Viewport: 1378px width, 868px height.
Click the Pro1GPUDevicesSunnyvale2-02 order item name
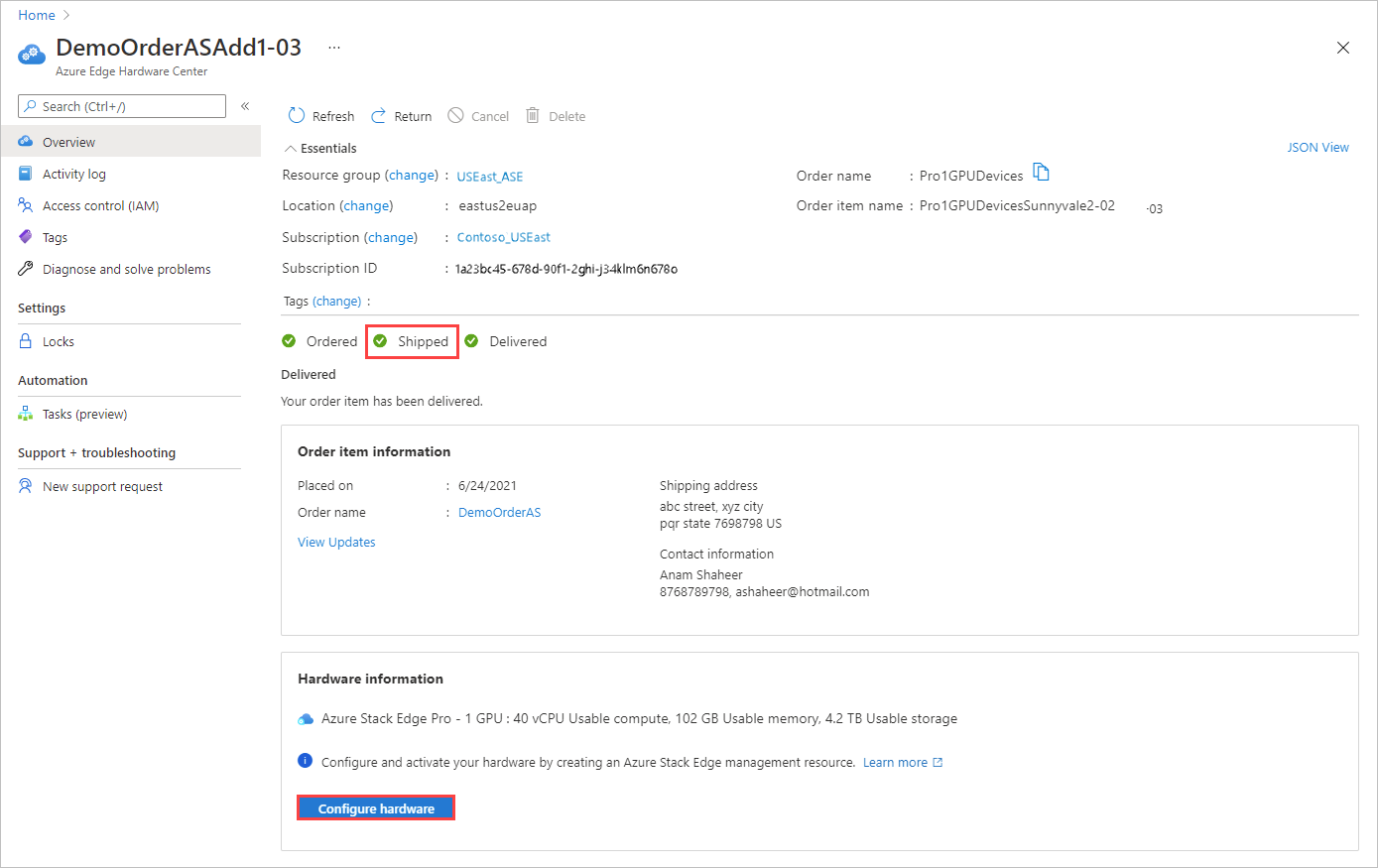tap(1017, 205)
